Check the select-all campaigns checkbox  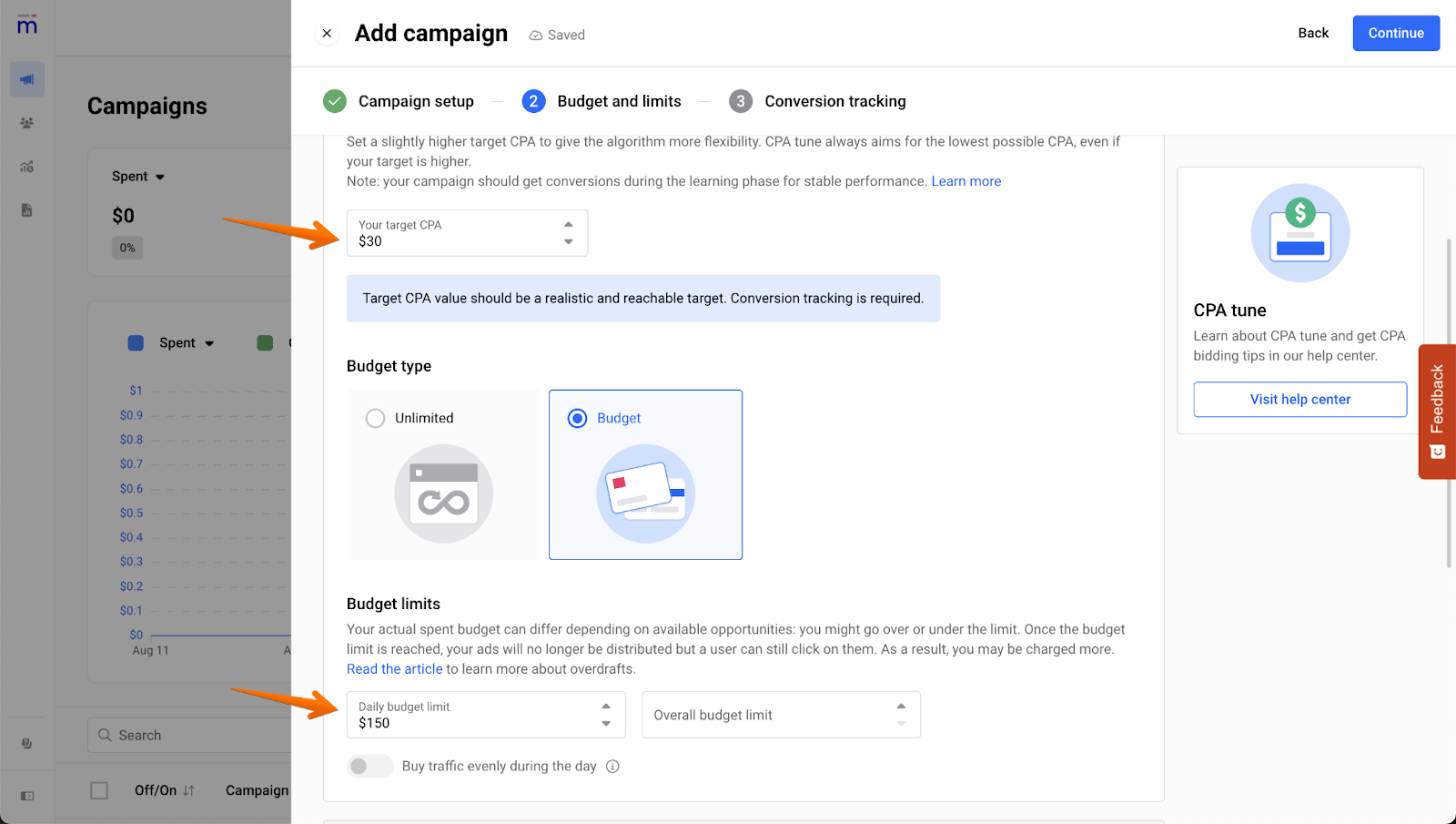click(x=99, y=790)
